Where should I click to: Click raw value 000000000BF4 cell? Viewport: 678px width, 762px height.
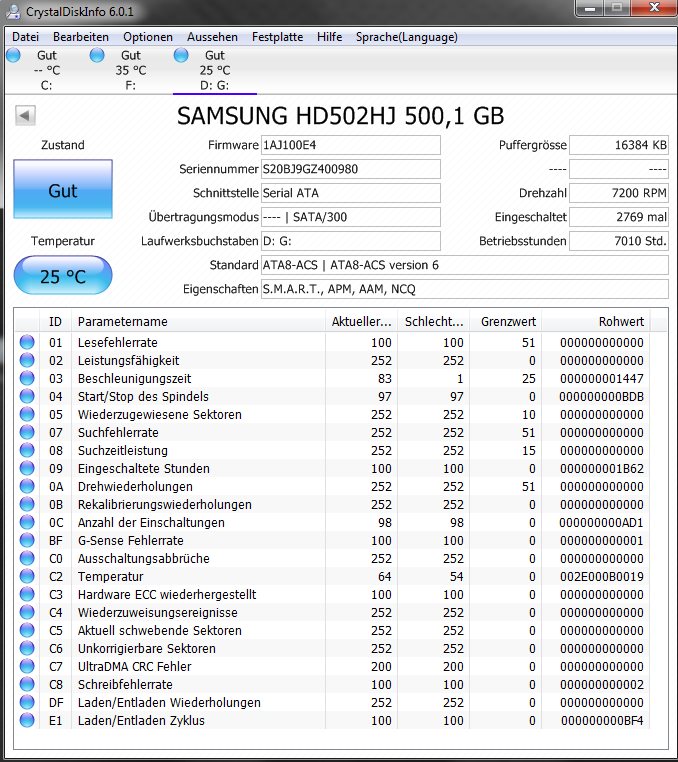tap(602, 720)
